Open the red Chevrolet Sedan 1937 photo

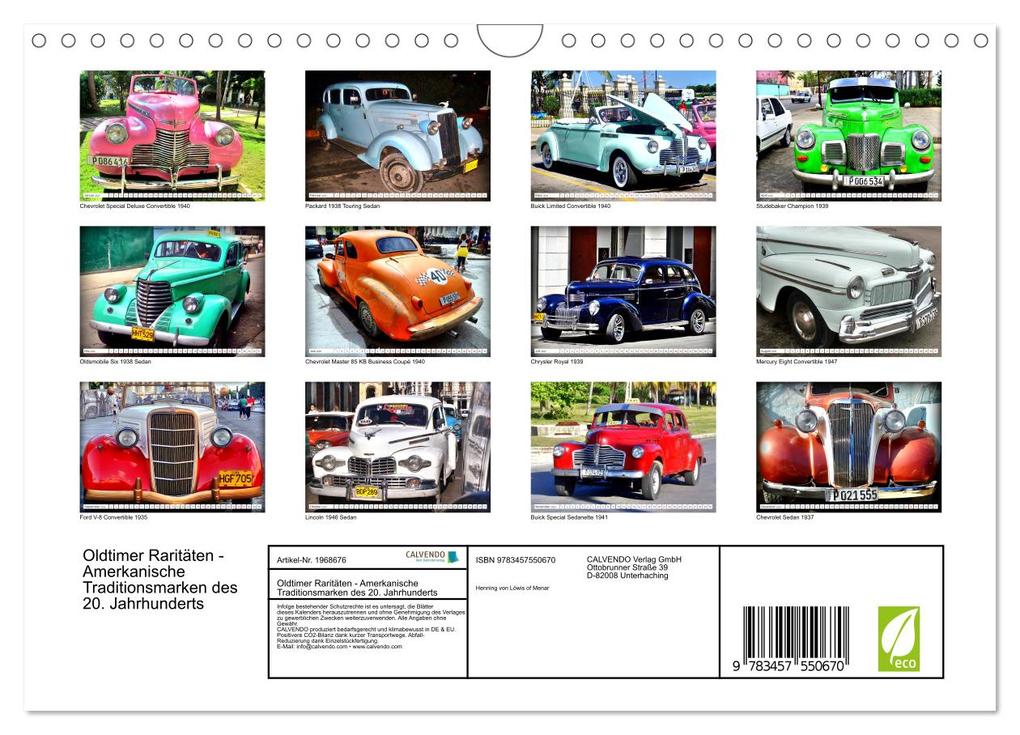click(x=848, y=447)
